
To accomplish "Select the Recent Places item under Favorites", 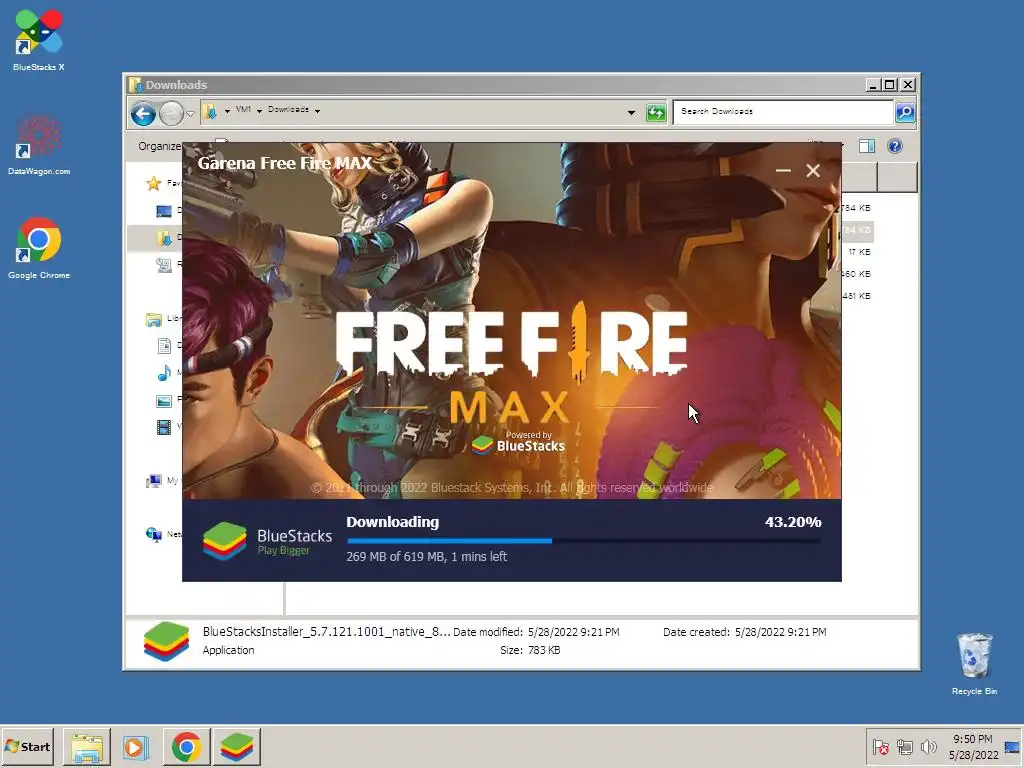I will (164, 264).
